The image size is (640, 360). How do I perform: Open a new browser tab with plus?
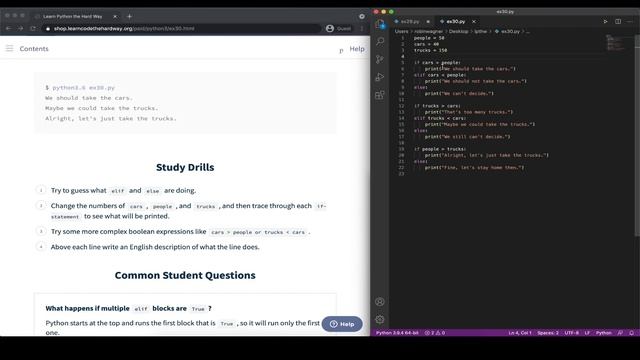(x=129, y=16)
